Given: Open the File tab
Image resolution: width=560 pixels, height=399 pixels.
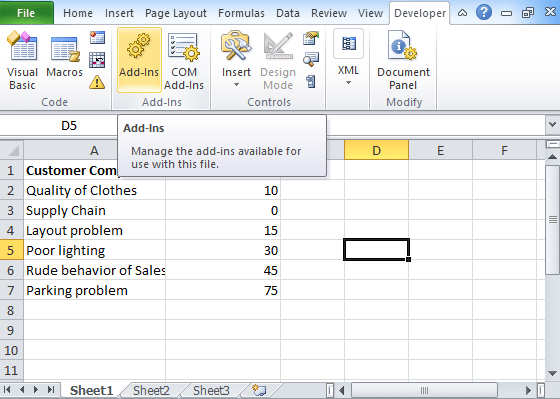Looking at the screenshot, I should tap(26, 13).
